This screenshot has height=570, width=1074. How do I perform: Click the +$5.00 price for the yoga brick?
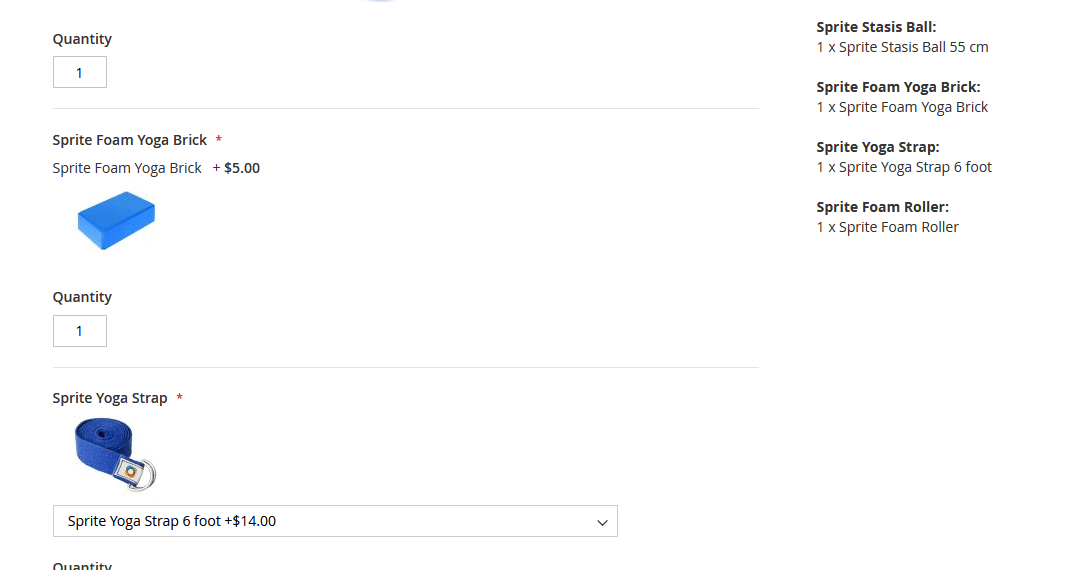click(x=241, y=168)
